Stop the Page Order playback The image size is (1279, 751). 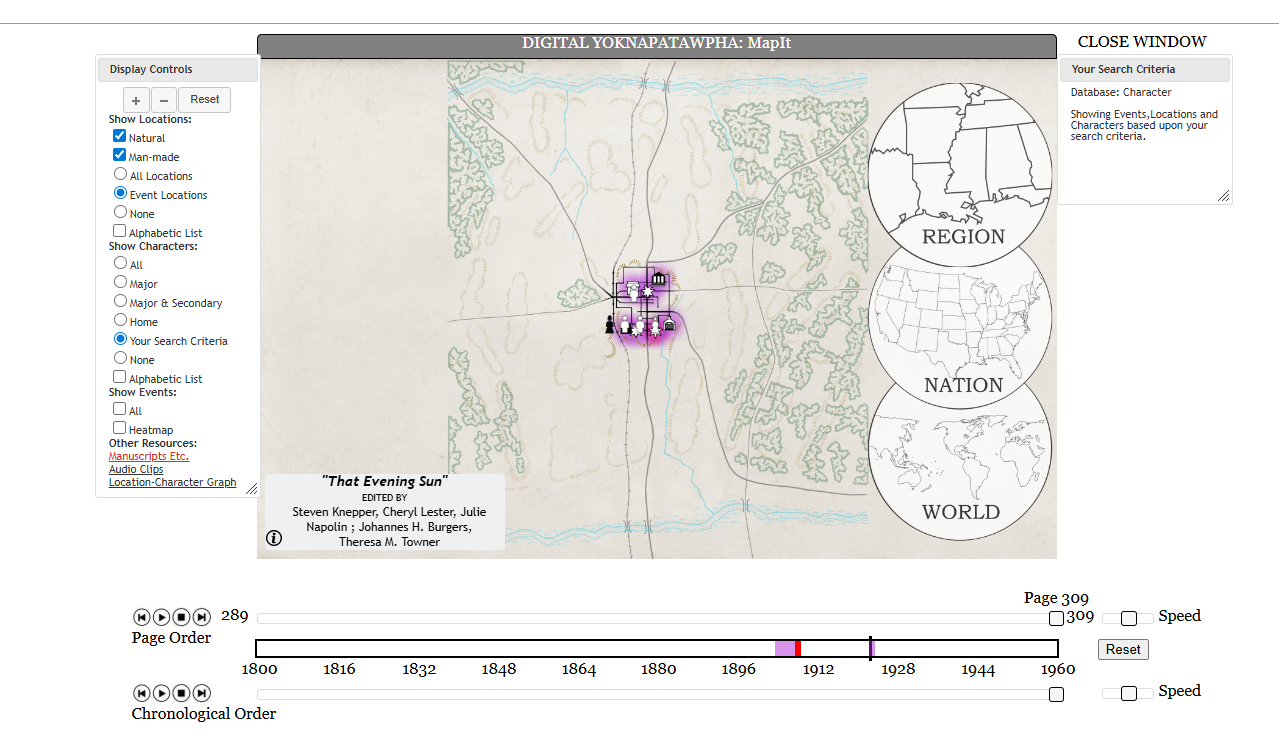pos(181,617)
